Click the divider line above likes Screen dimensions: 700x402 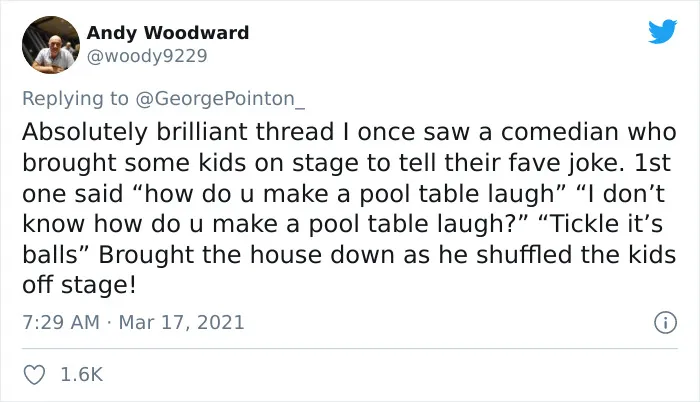(x=350, y=348)
